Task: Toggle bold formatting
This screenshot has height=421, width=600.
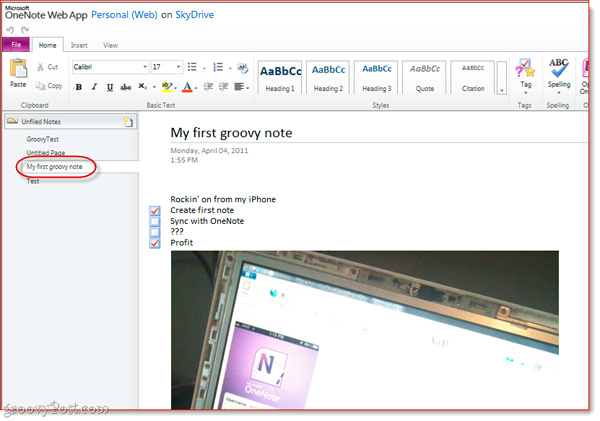Action: [79, 87]
